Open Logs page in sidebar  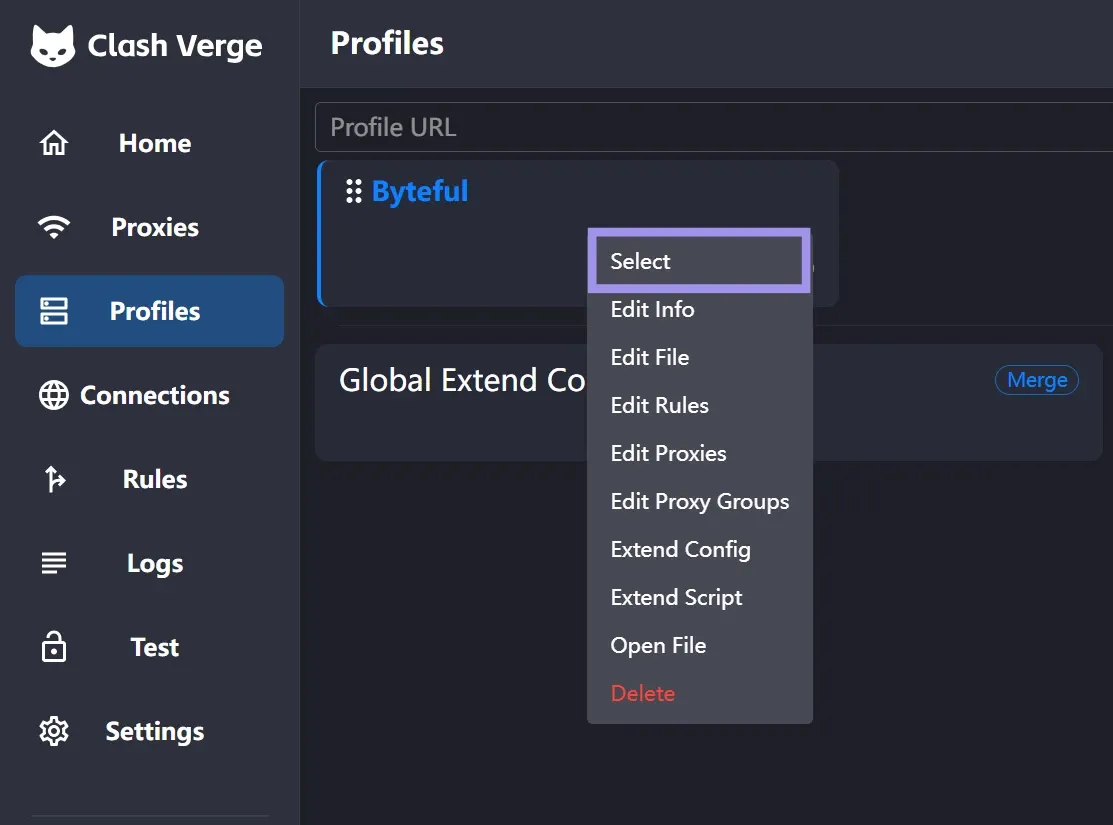[149, 563]
